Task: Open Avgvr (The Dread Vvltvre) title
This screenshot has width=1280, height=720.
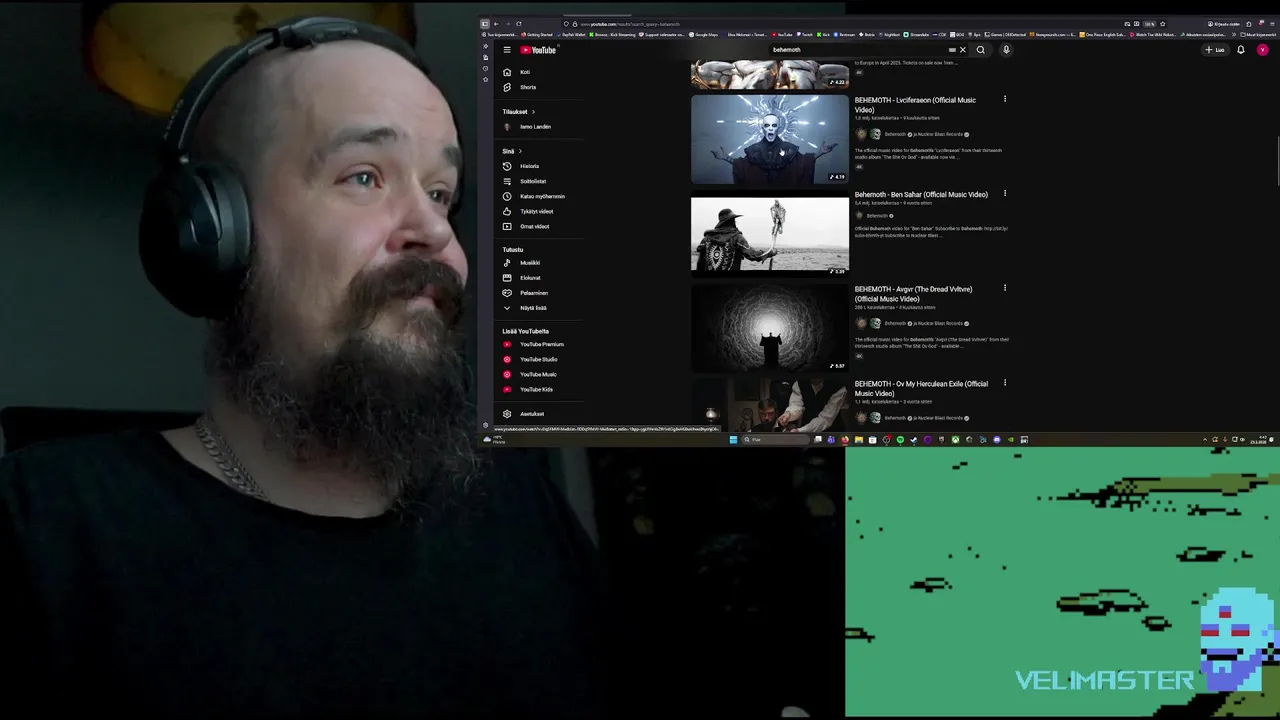Action: pos(913,294)
